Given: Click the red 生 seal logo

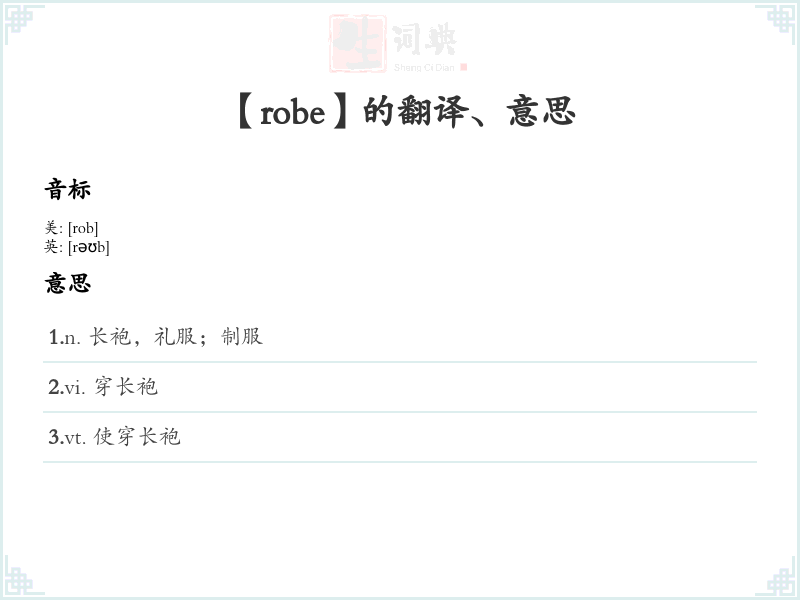Looking at the screenshot, I should 357,43.
